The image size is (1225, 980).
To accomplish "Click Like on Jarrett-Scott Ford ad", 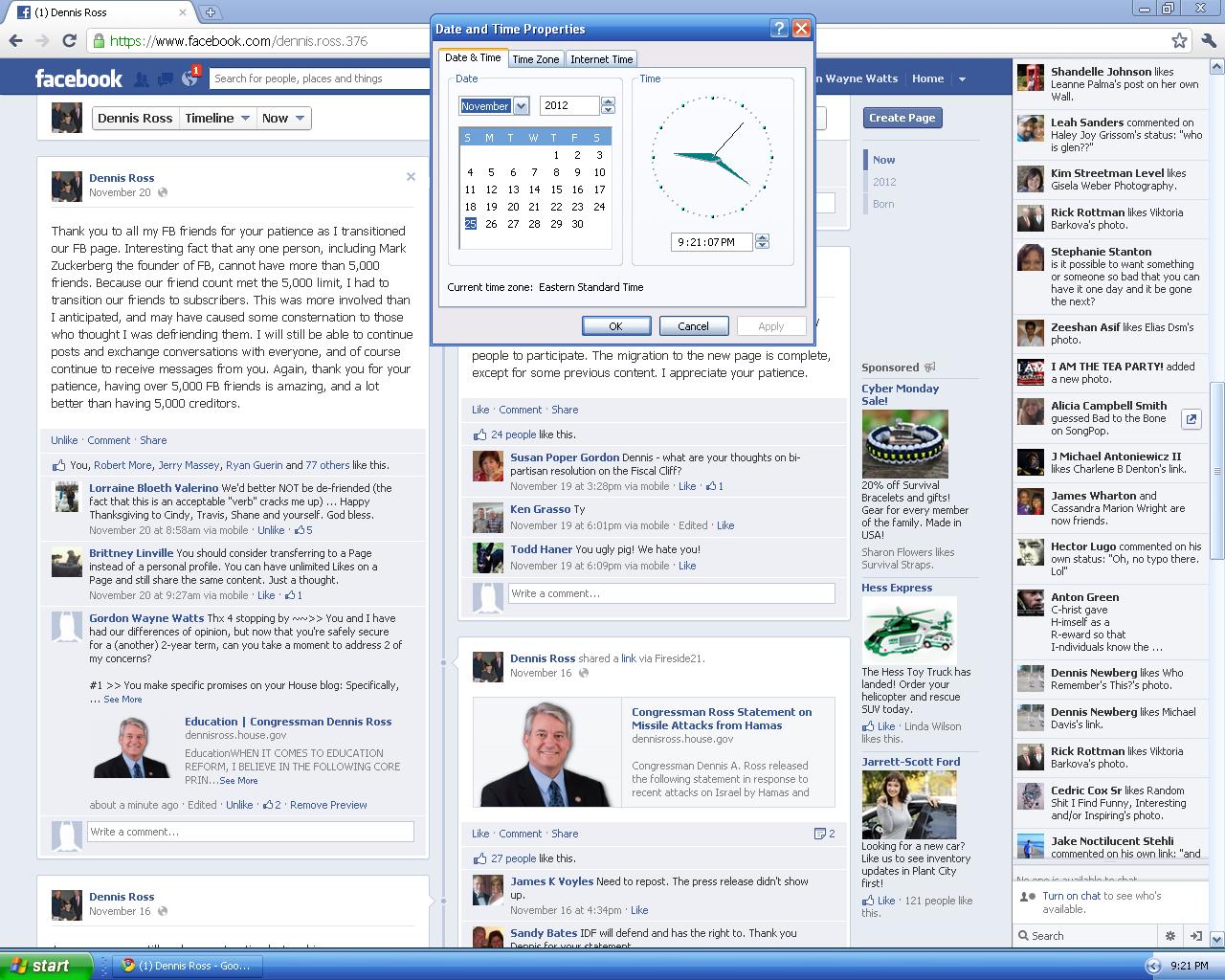I will tap(886, 901).
